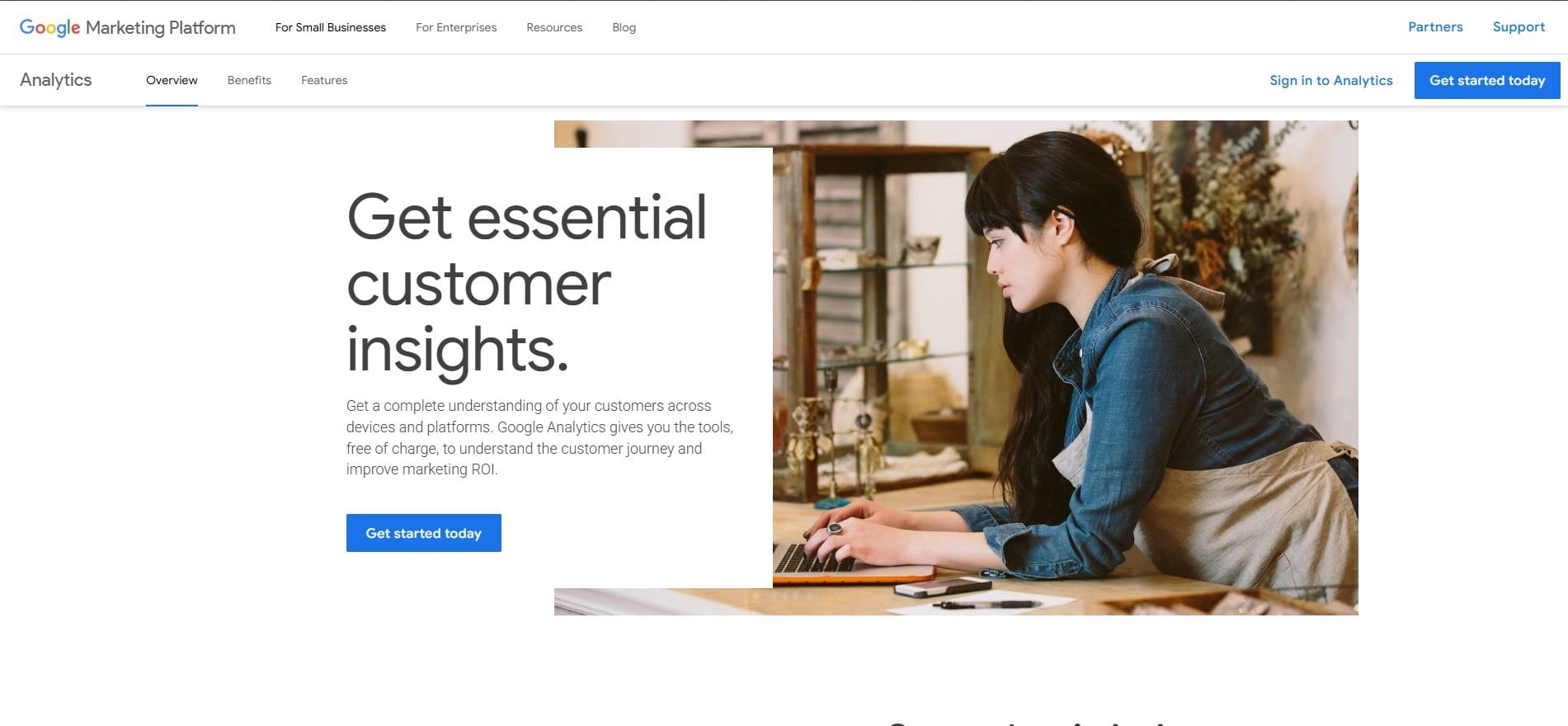Click the 'Get essential customer insights' heading

pos(526,284)
